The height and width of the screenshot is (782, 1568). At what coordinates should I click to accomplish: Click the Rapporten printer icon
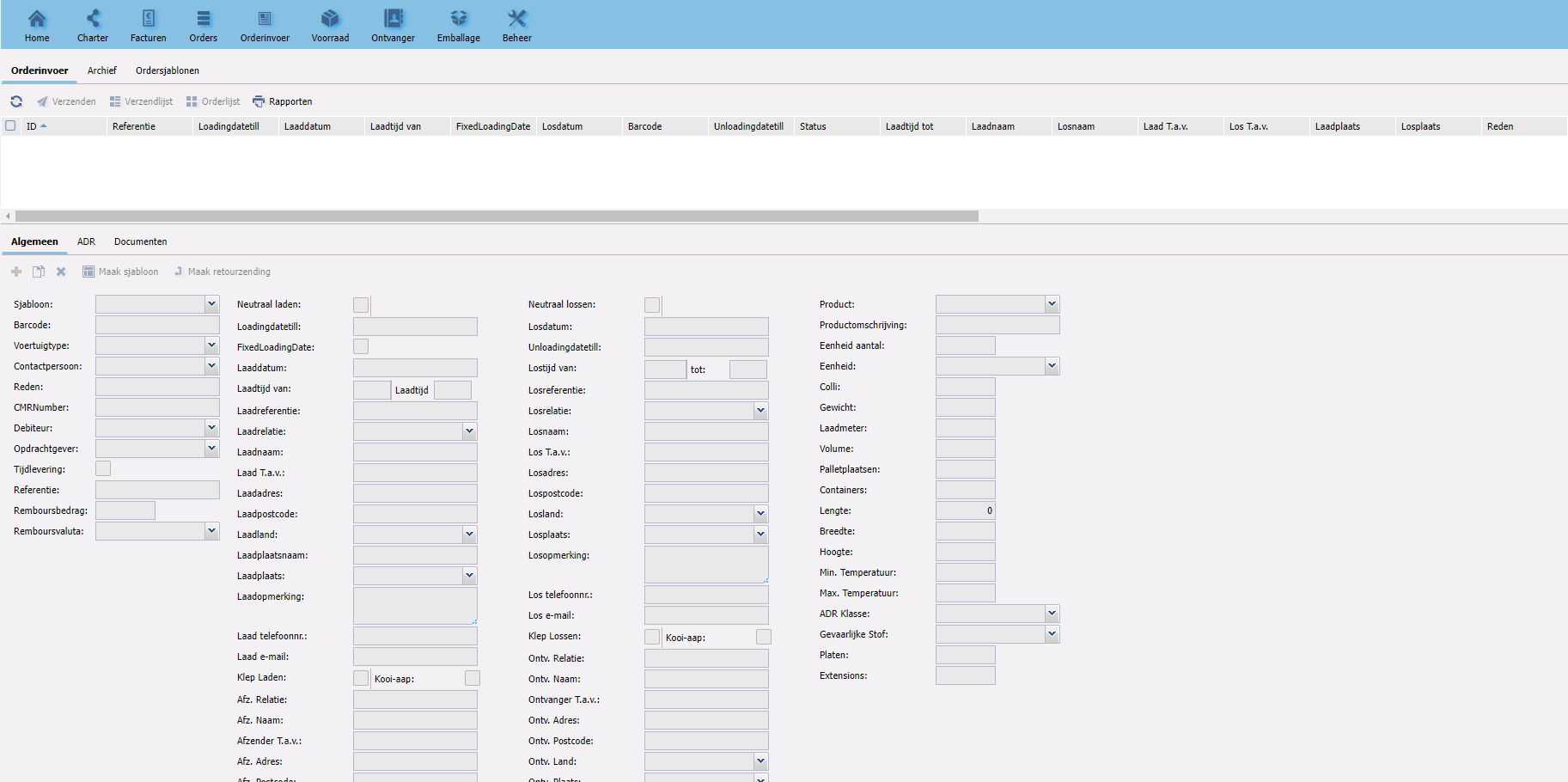pos(259,101)
